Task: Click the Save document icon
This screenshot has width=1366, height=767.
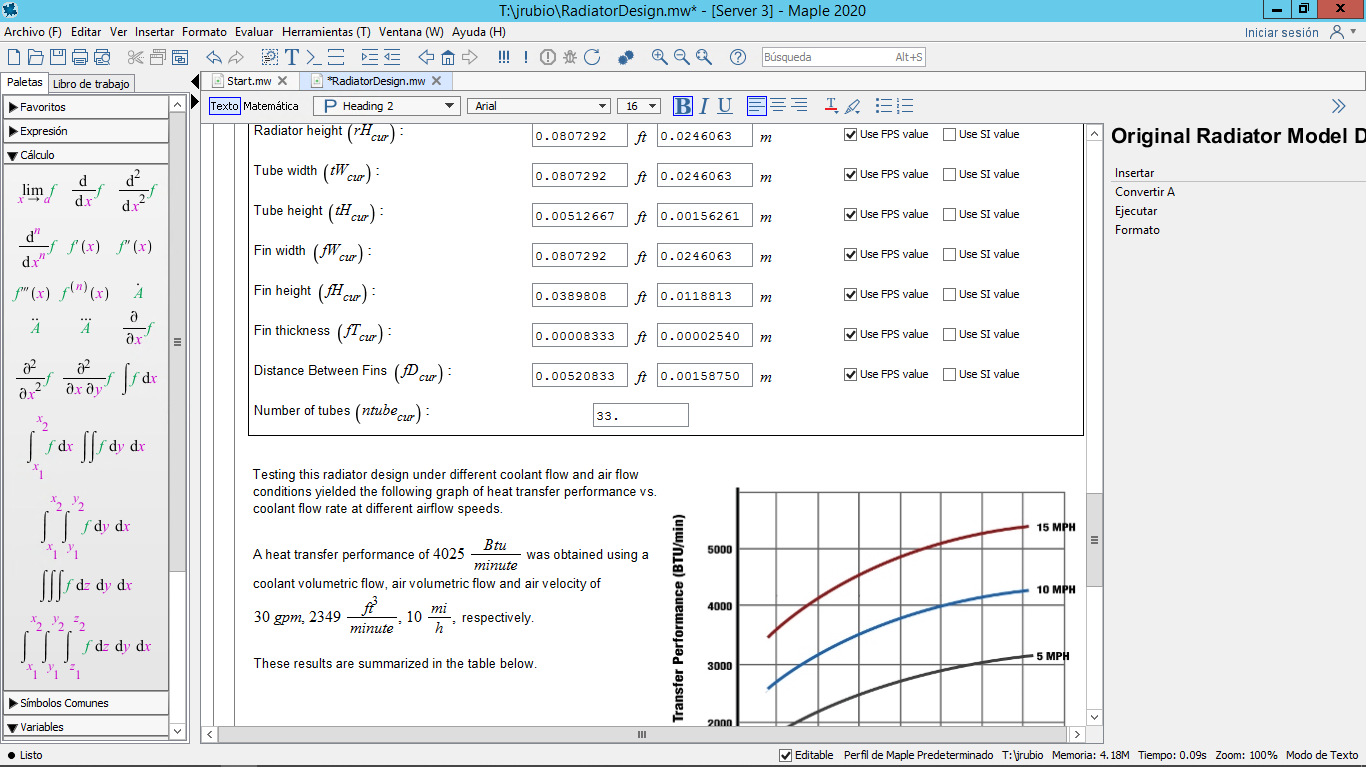Action: coord(58,57)
